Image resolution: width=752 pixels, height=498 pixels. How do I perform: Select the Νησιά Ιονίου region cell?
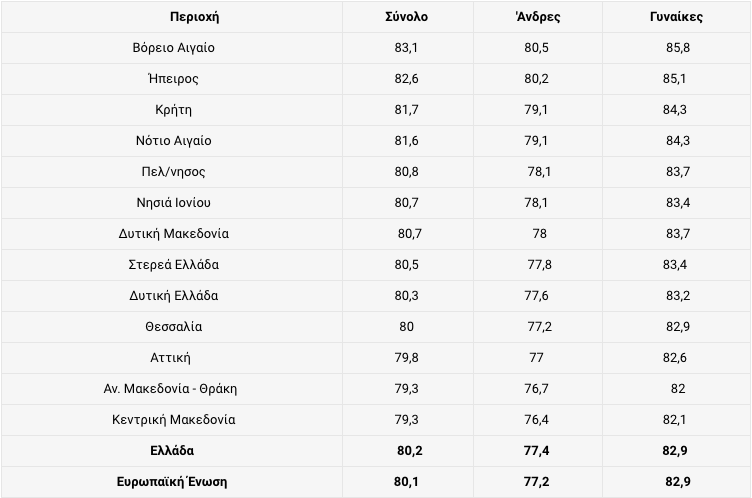coord(174,202)
